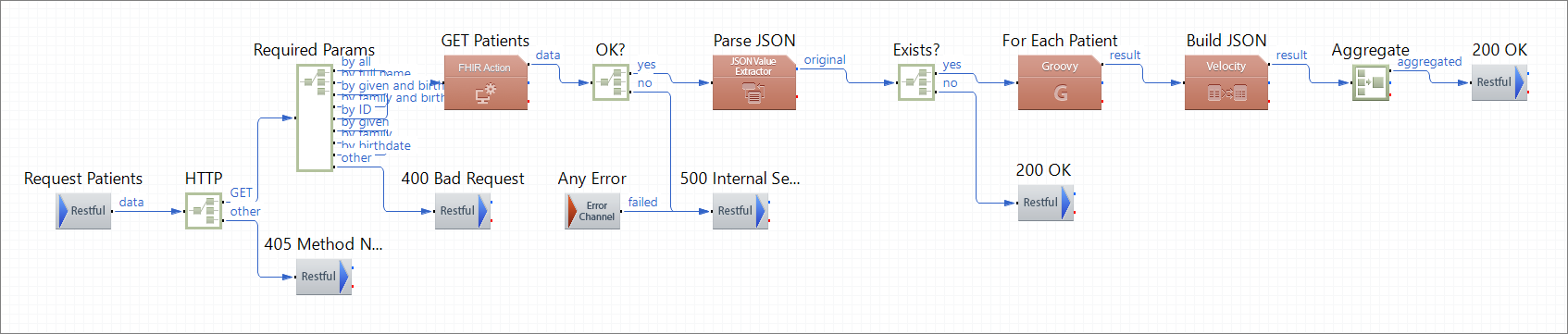The height and width of the screenshot is (334, 1568).
Task: Select the Required Params switch block
Action: pyautogui.click(x=315, y=118)
